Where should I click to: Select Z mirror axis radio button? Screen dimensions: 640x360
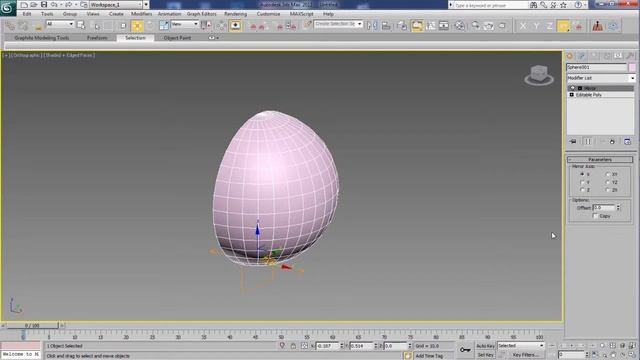[582, 190]
